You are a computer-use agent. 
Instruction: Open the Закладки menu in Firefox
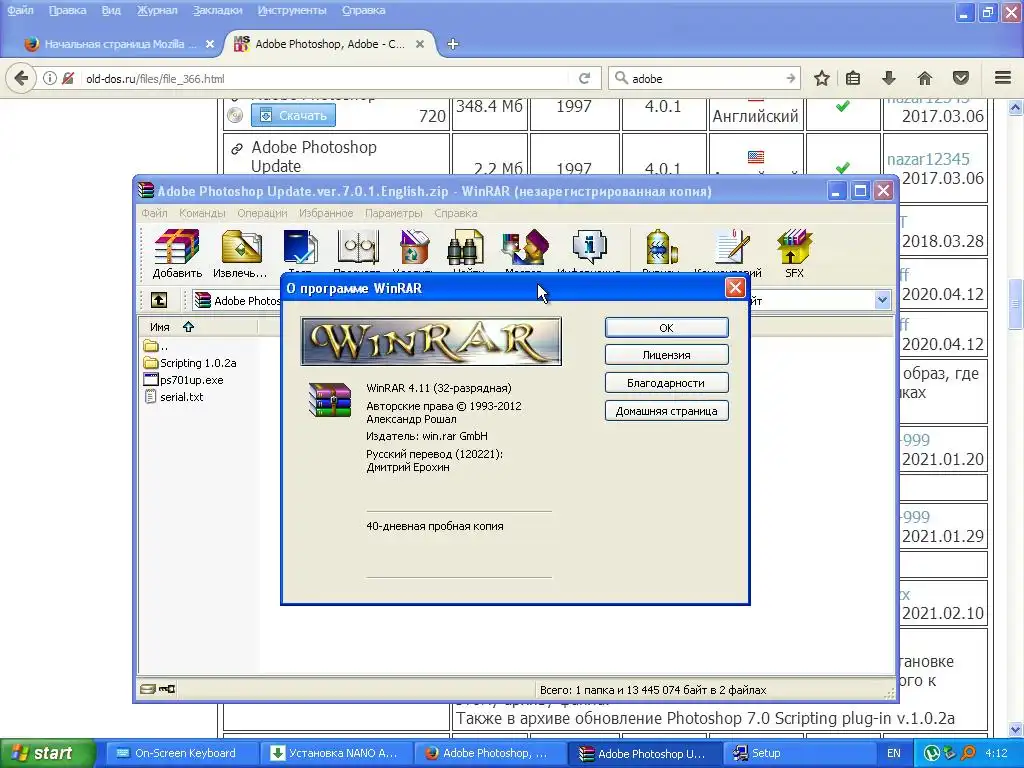(217, 10)
